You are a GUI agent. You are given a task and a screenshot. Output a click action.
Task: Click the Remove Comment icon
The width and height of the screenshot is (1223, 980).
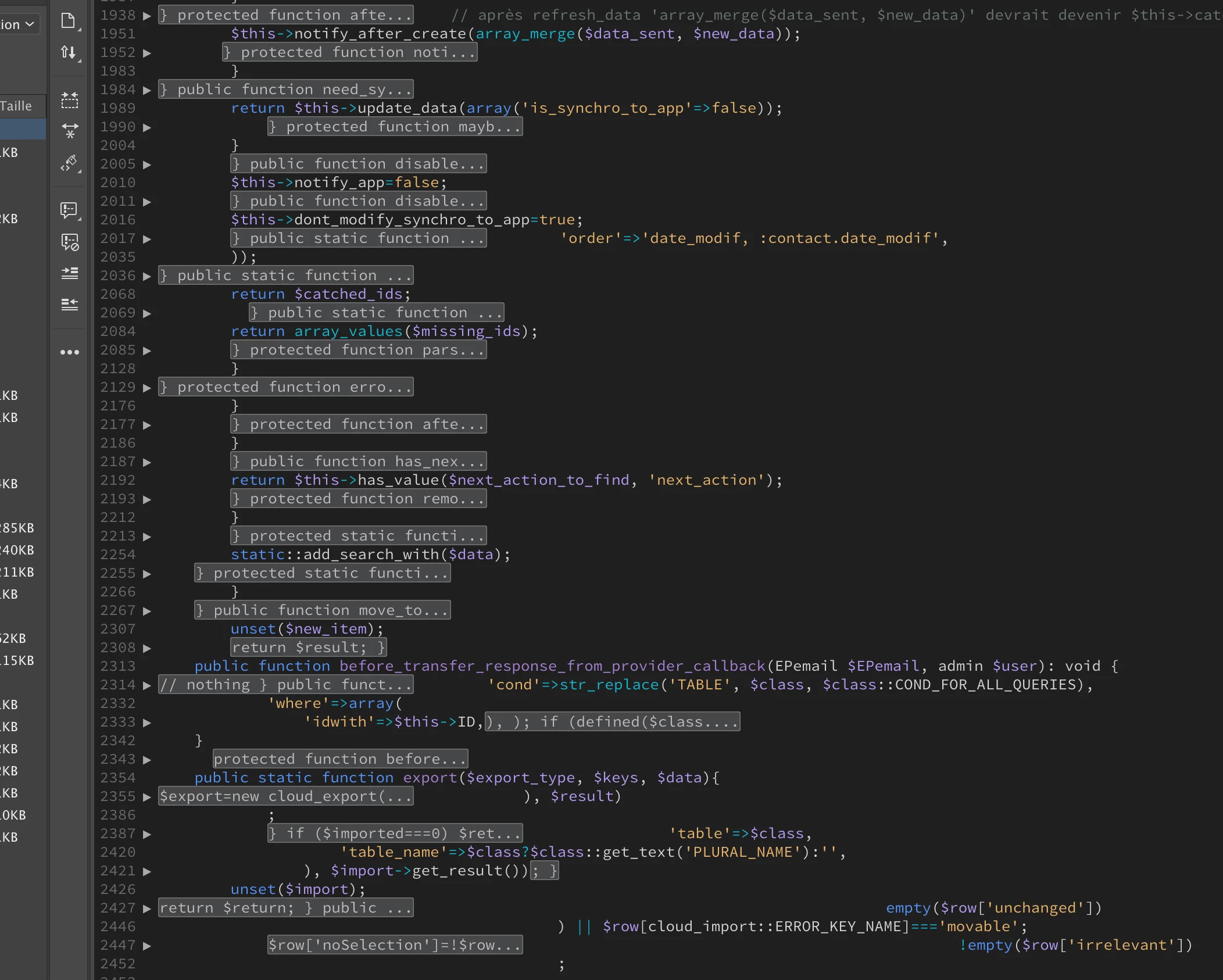coord(70,242)
